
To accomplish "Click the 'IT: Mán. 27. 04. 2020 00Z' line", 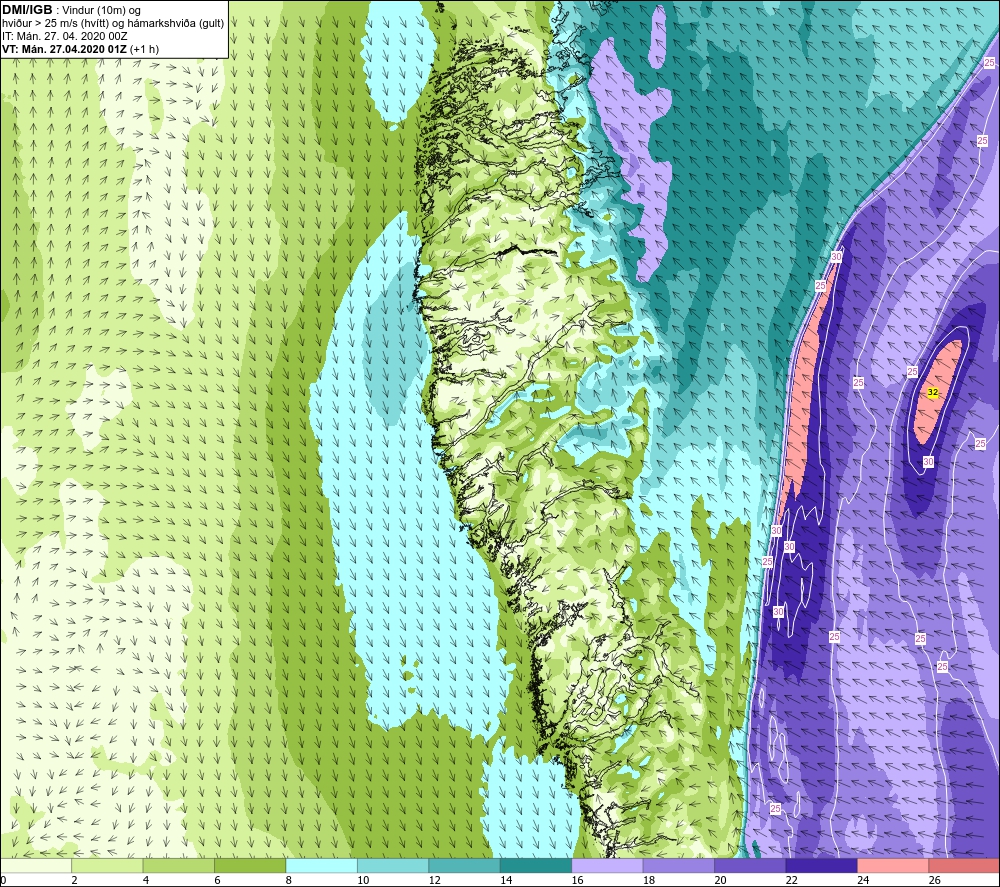I will coord(65,36).
